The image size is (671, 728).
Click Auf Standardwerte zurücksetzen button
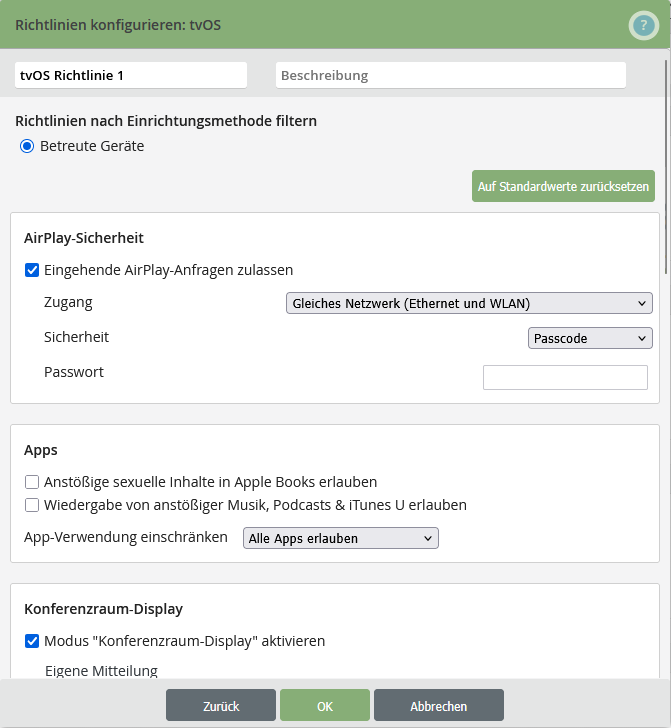563,186
